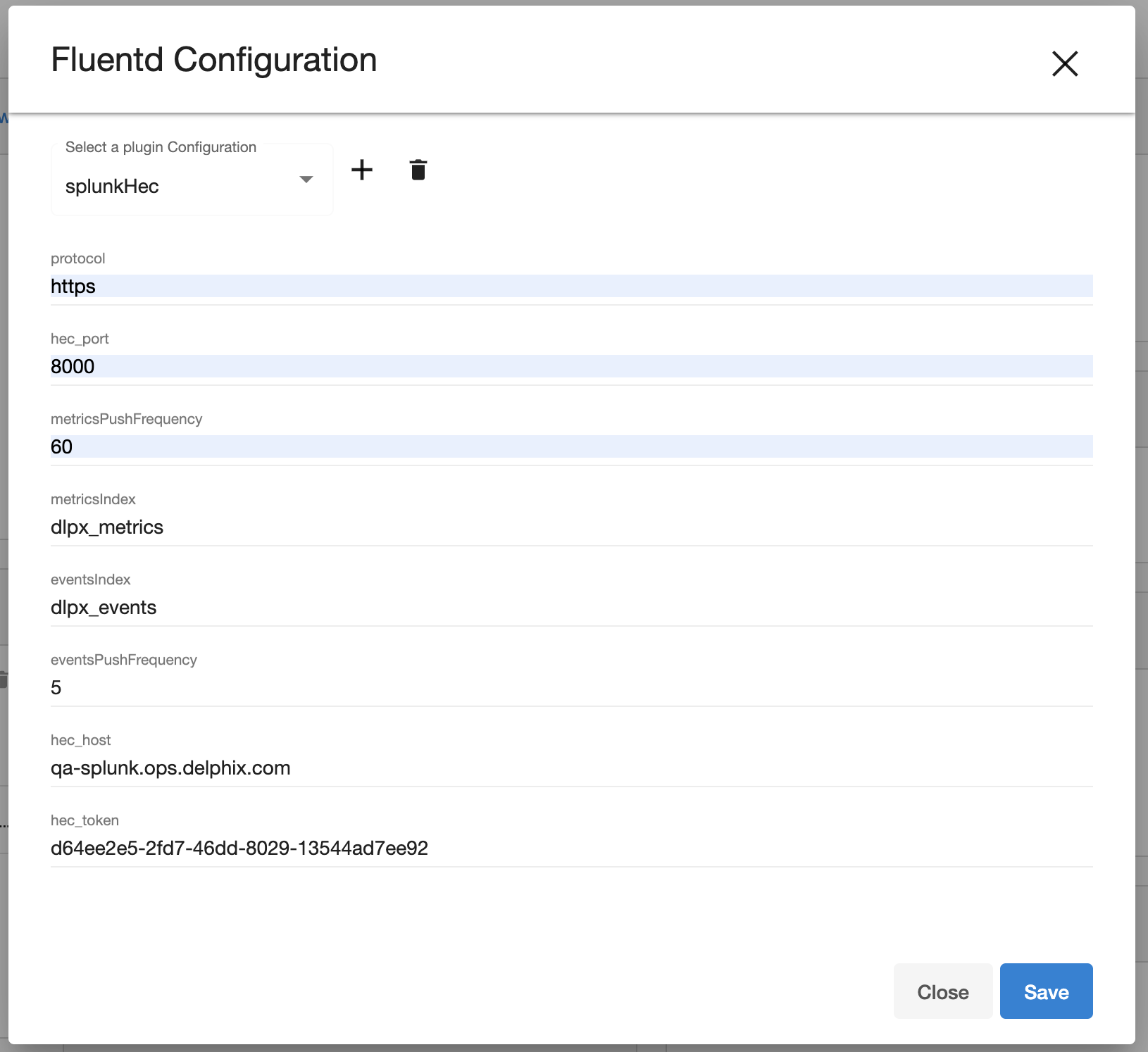Click the hec_token field label text

(85, 820)
